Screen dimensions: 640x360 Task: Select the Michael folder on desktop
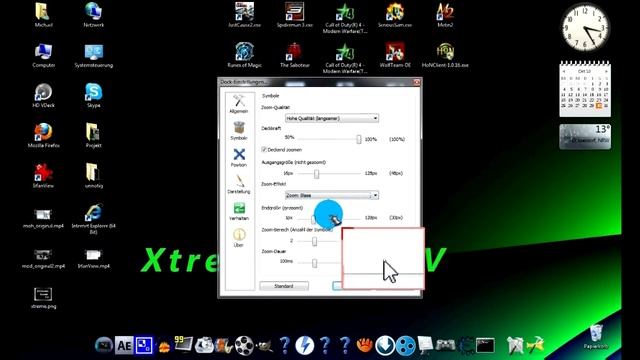(x=43, y=15)
